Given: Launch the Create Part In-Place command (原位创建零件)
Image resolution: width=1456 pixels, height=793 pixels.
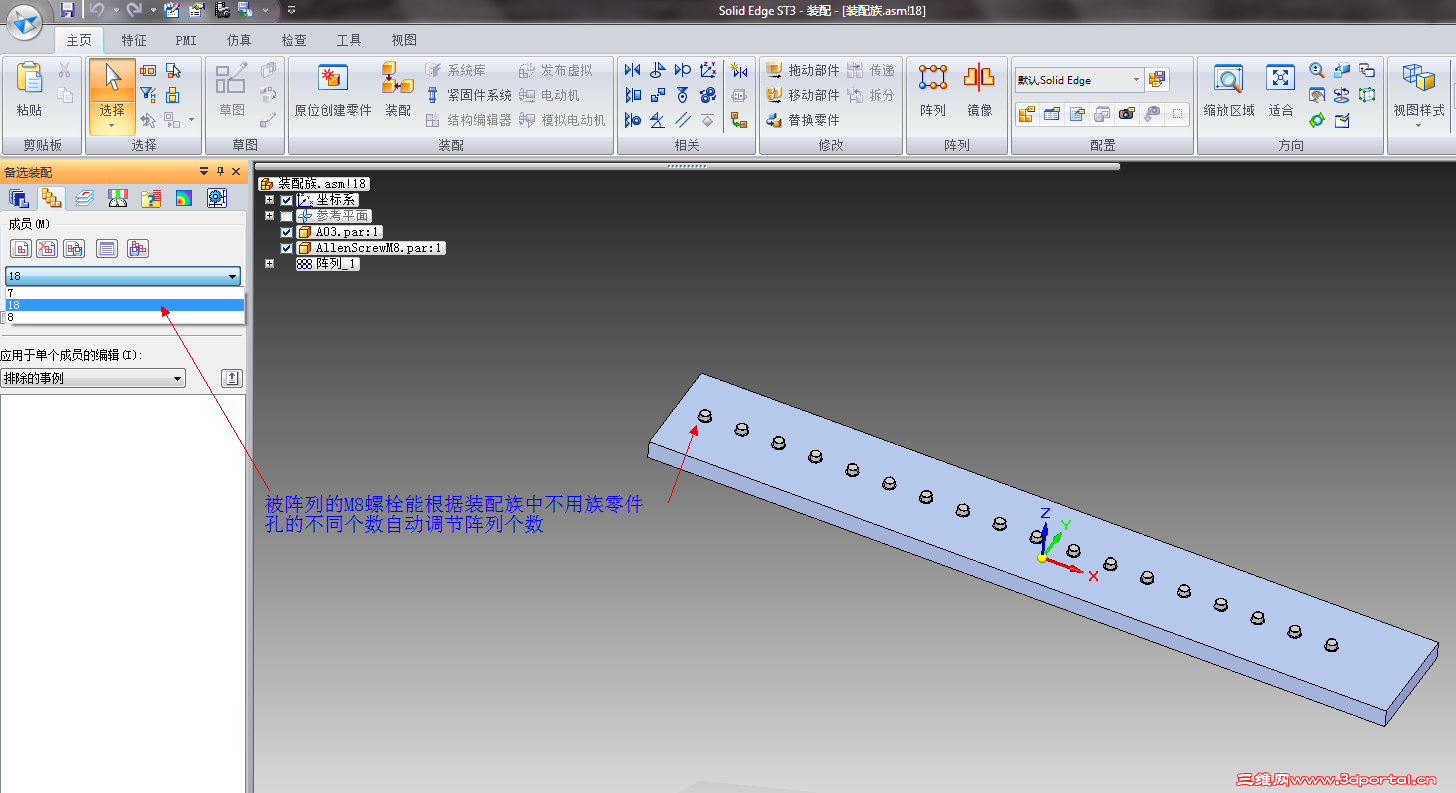Looking at the screenshot, I should click(x=333, y=89).
